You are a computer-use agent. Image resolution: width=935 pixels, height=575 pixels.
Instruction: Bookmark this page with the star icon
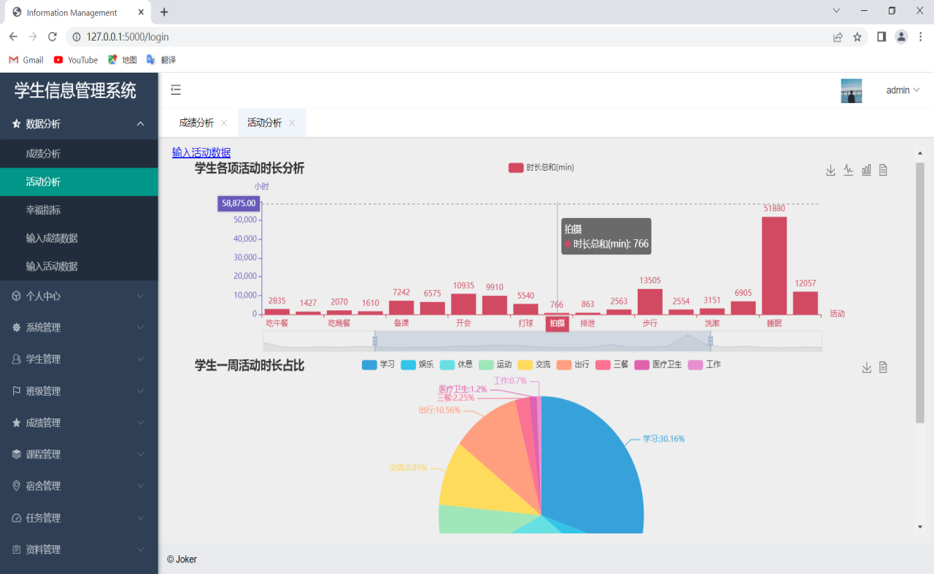[x=857, y=37]
